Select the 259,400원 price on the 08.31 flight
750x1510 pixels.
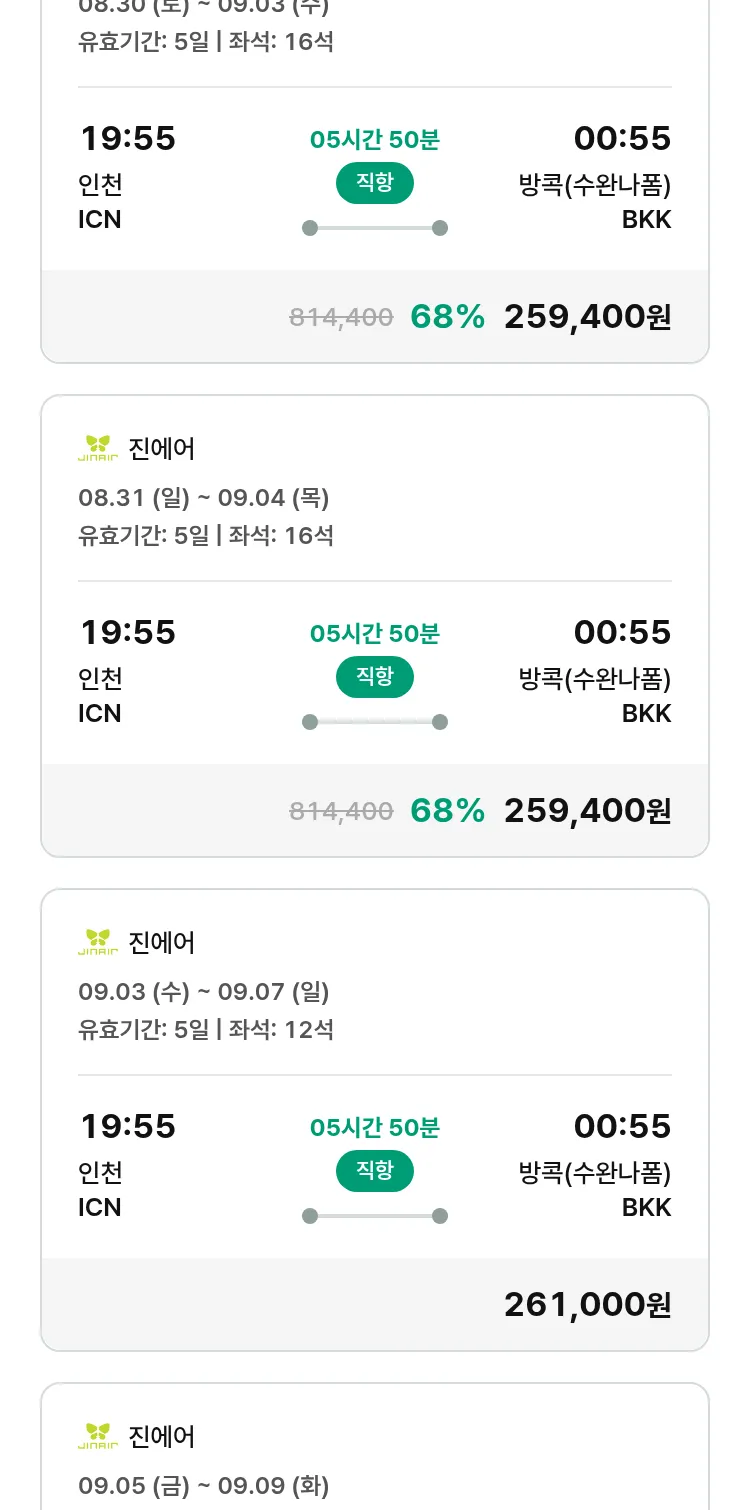click(587, 810)
